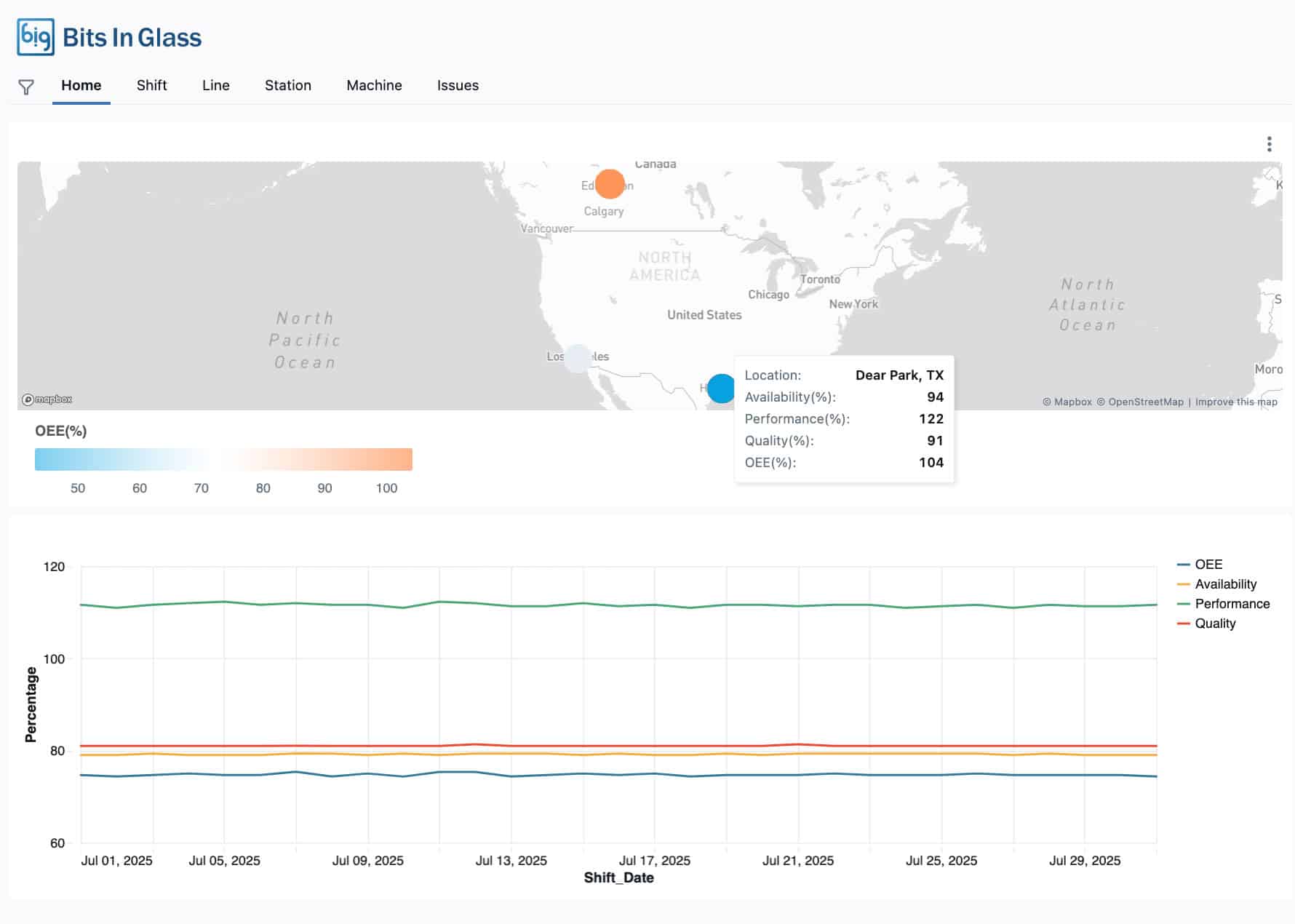The width and height of the screenshot is (1295, 924).
Task: Click the filter funnel icon
Action: tap(26, 87)
